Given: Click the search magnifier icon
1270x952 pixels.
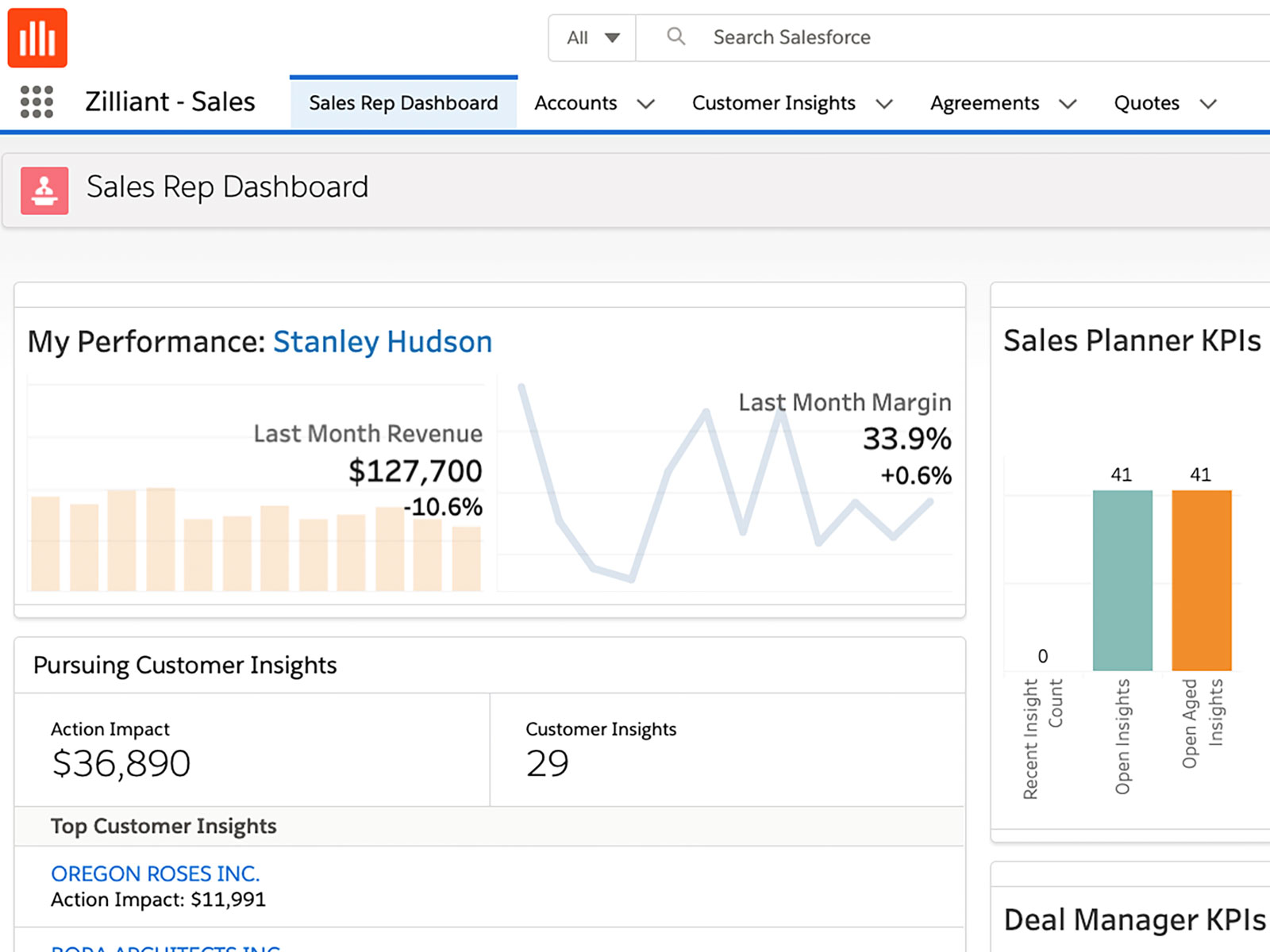Looking at the screenshot, I should (675, 36).
